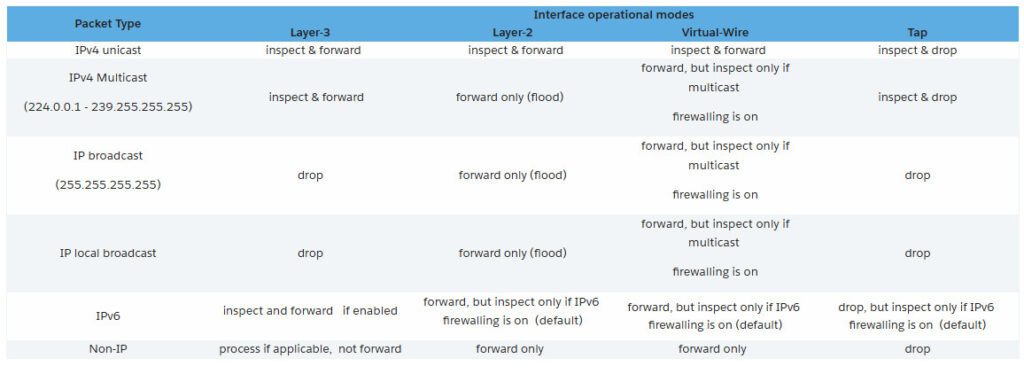Select the IP broadcast row label
The width and height of the screenshot is (1024, 374).
coord(108,157)
